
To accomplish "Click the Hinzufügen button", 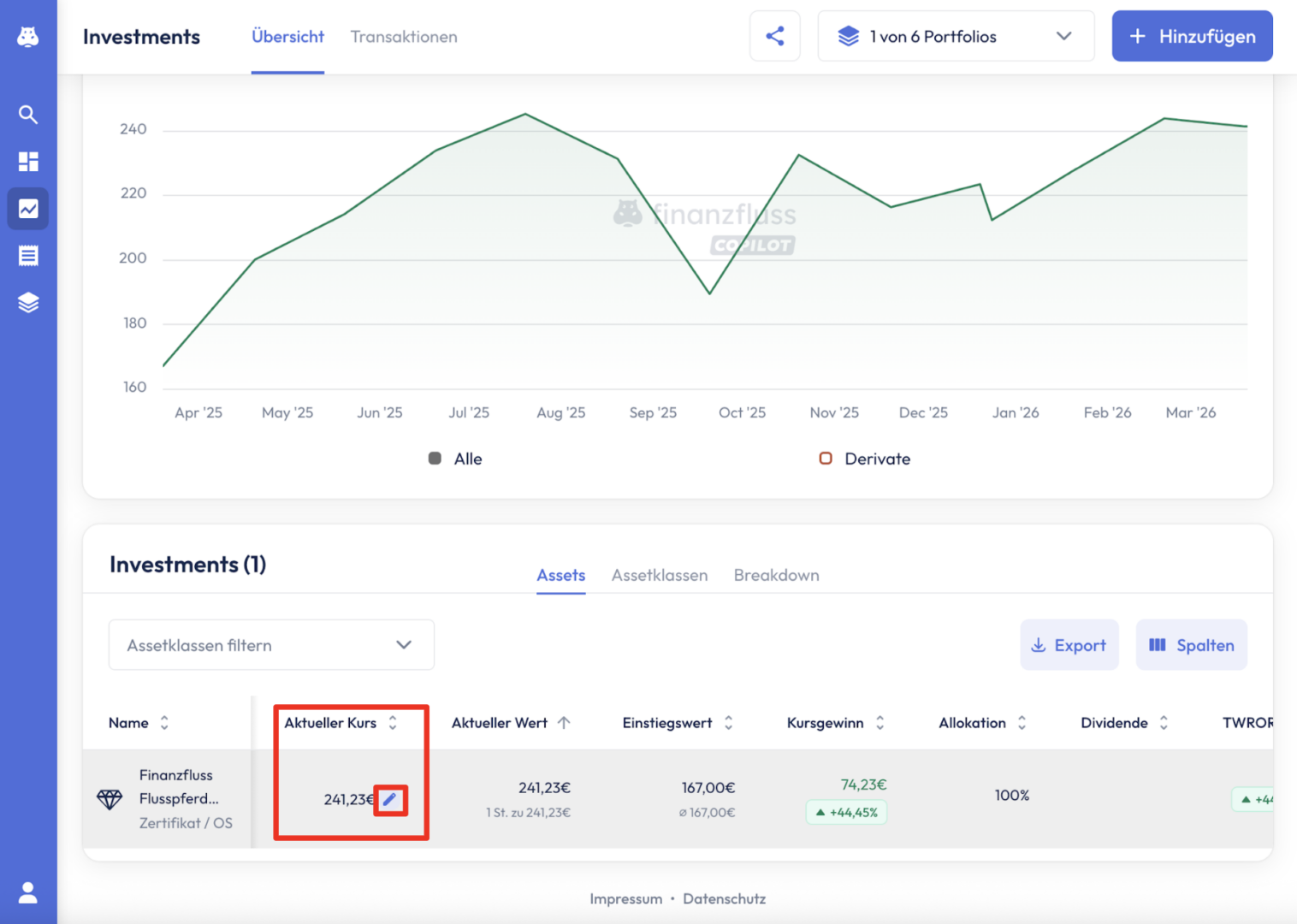I will (1192, 36).
